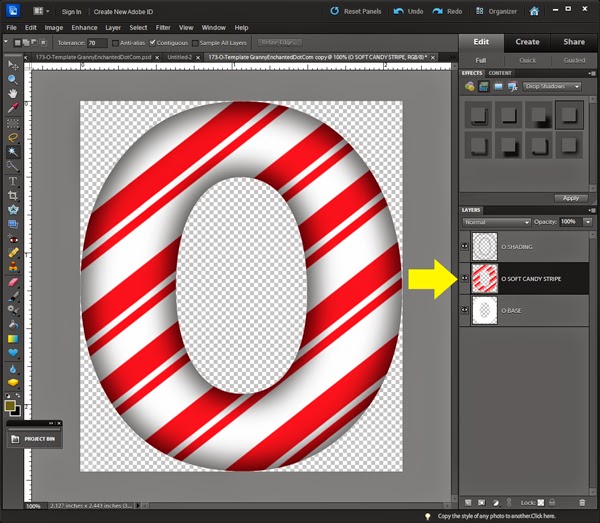Open adjustment layer menu in Layers footer

pos(495,502)
